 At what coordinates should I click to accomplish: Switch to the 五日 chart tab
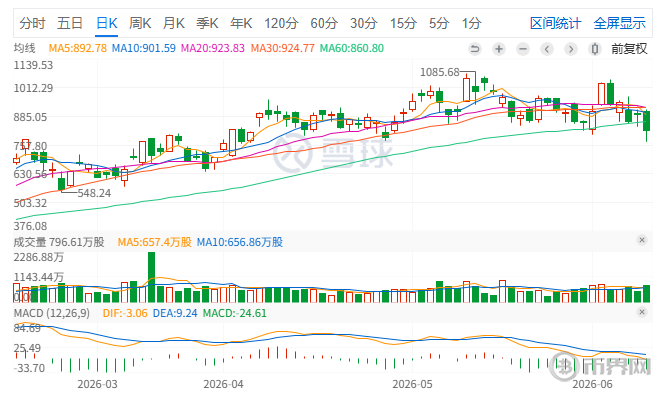(70, 23)
